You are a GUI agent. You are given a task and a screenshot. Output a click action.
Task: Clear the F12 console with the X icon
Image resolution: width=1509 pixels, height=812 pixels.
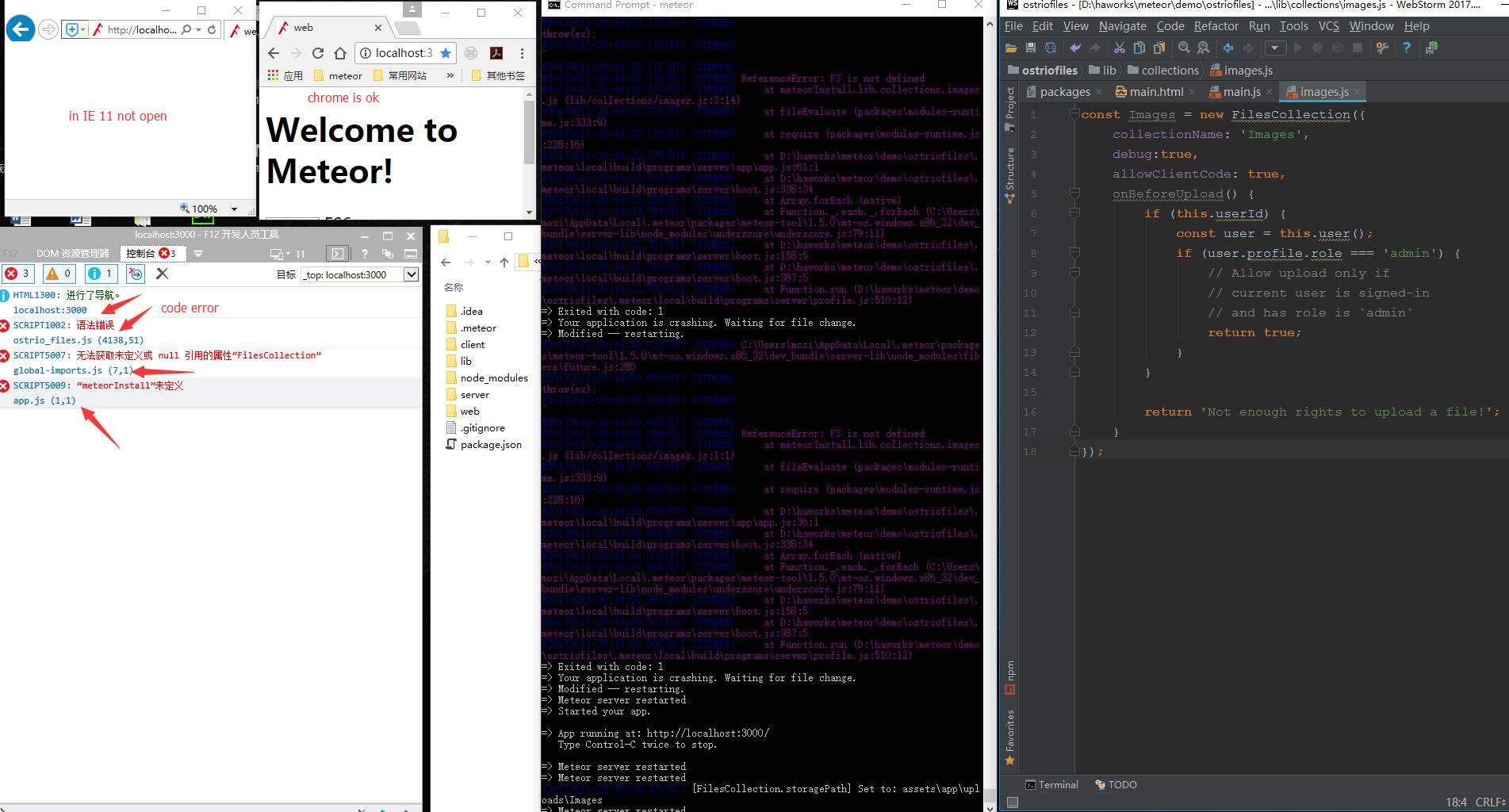pyautogui.click(x=163, y=274)
